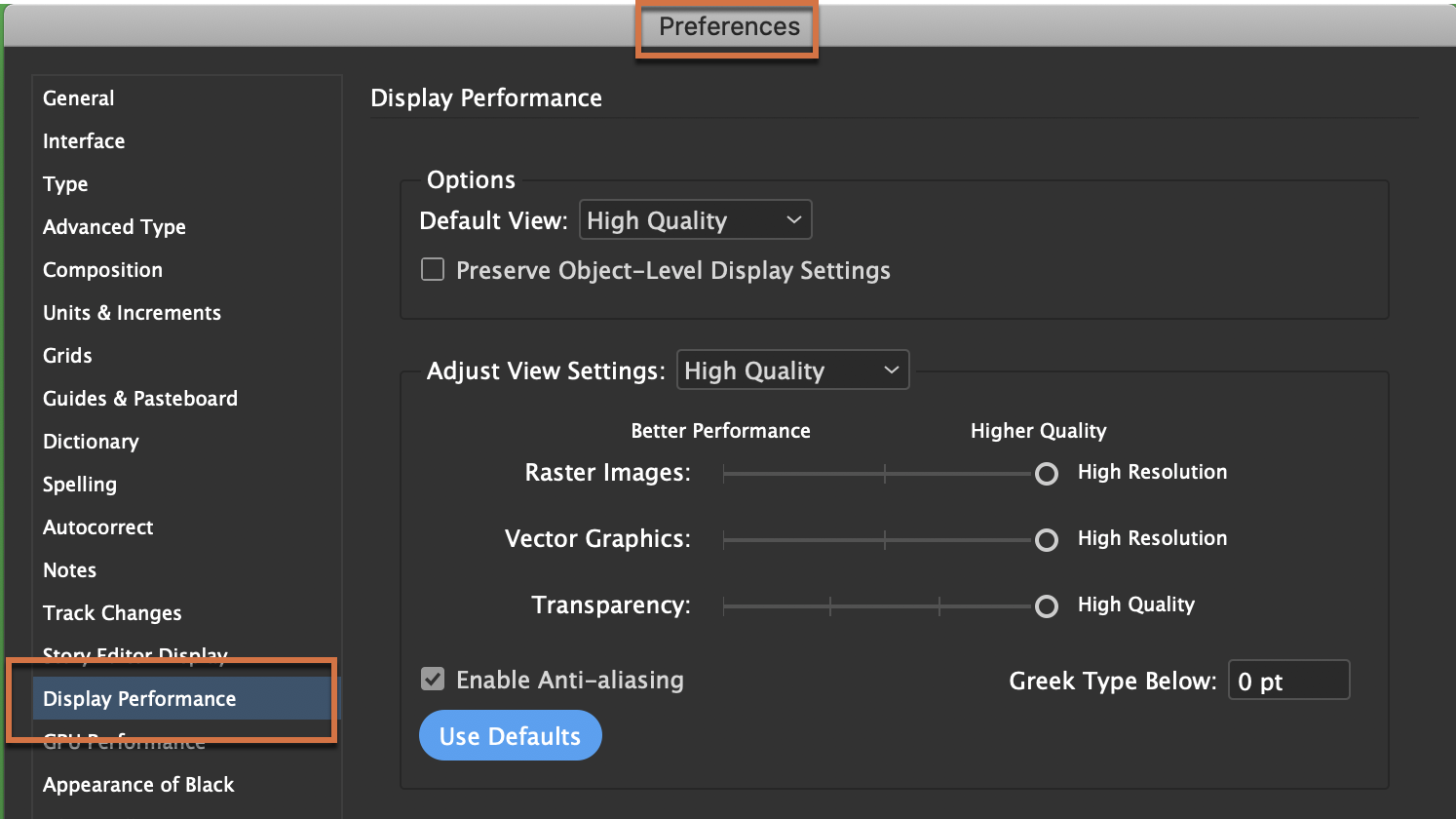
Task: Select the Type preferences category
Action: click(x=64, y=183)
